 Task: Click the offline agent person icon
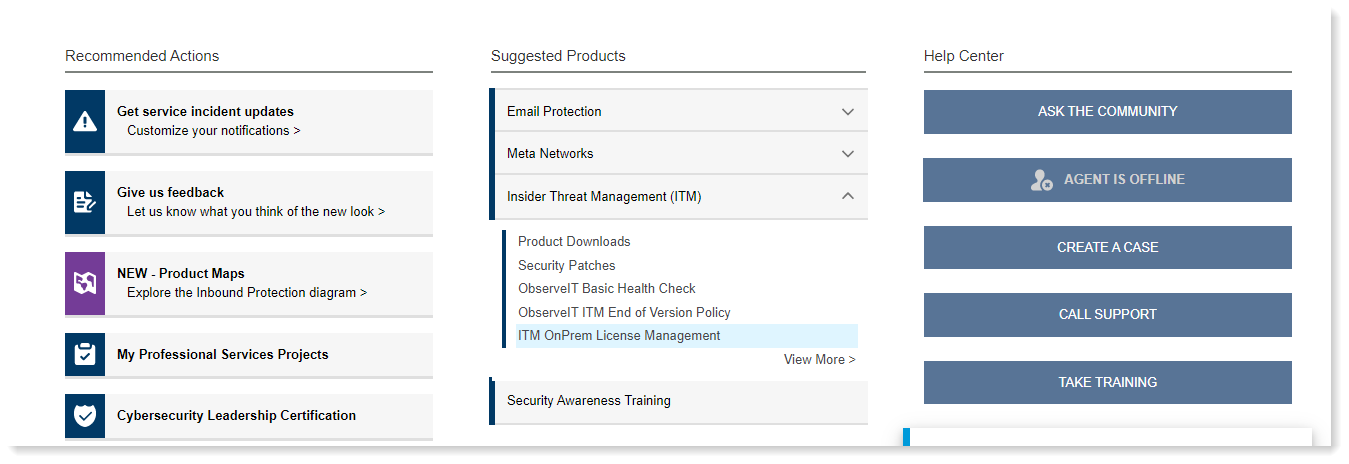click(1041, 180)
